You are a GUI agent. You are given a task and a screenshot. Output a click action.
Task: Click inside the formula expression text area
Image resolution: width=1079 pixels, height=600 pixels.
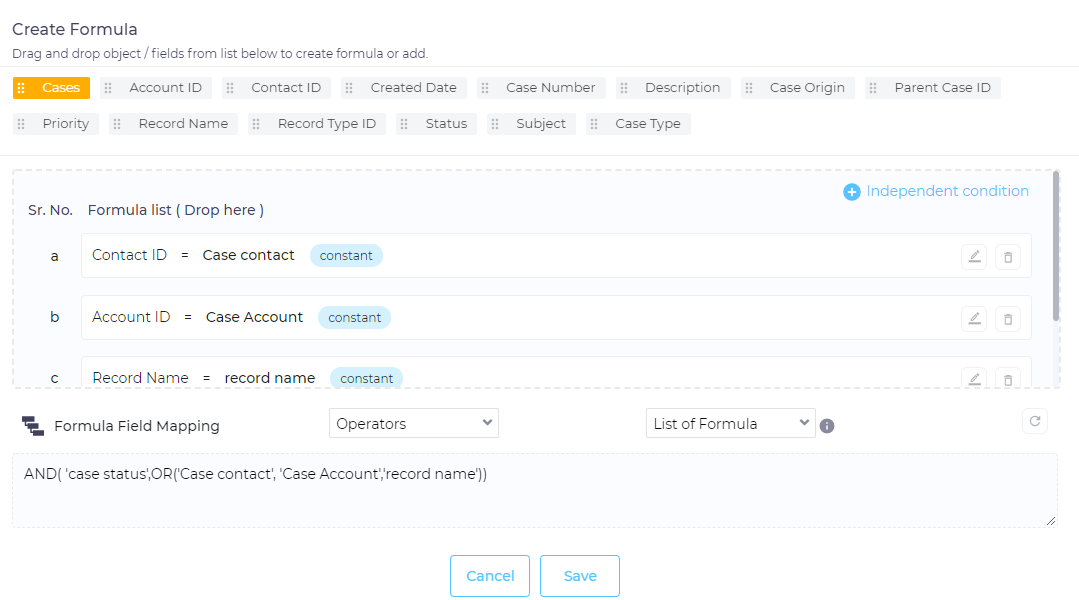534,495
